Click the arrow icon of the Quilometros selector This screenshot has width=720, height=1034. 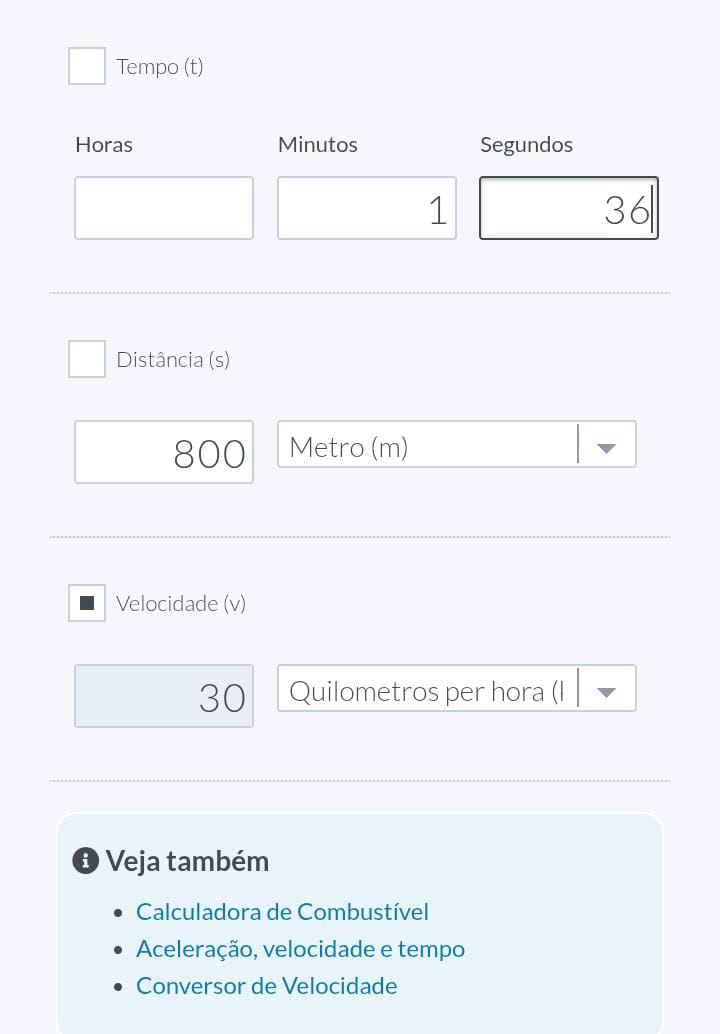606,691
